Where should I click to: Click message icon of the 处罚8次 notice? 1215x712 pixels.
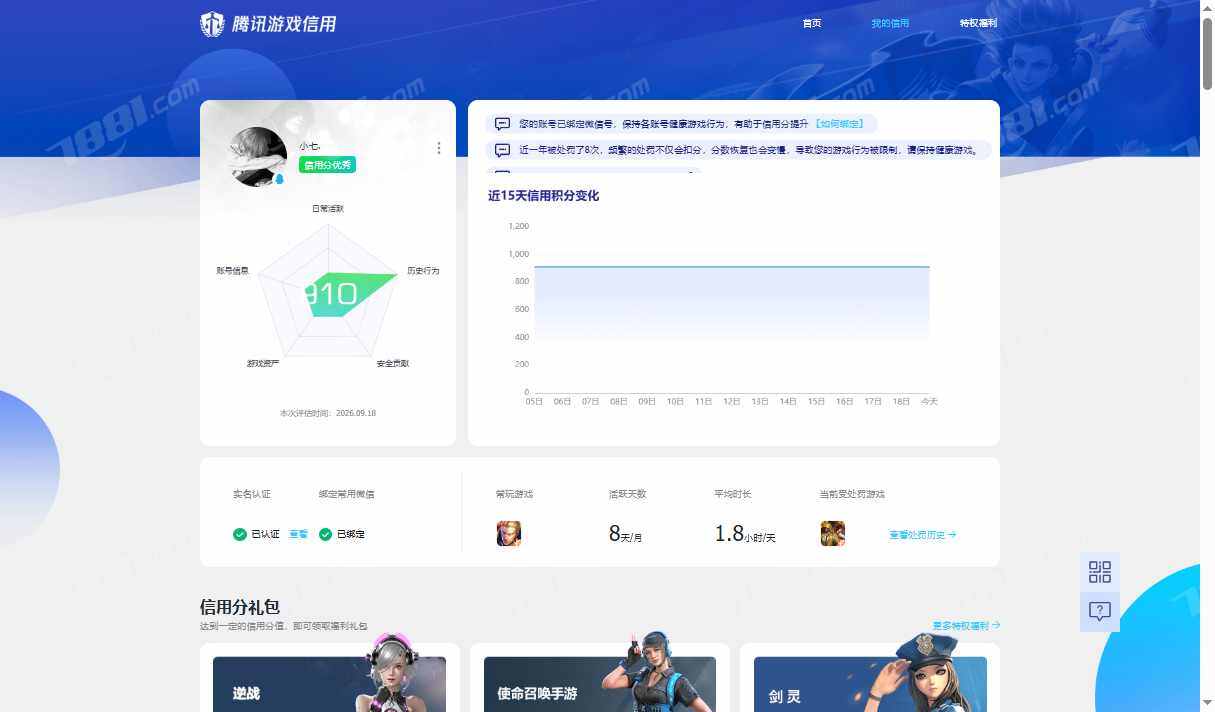(x=502, y=150)
